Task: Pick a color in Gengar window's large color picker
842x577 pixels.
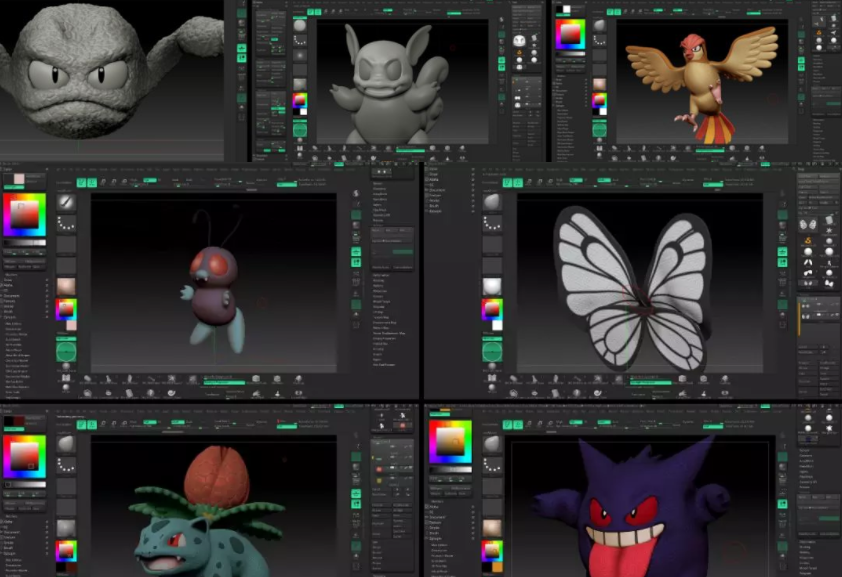Action: click(450, 442)
